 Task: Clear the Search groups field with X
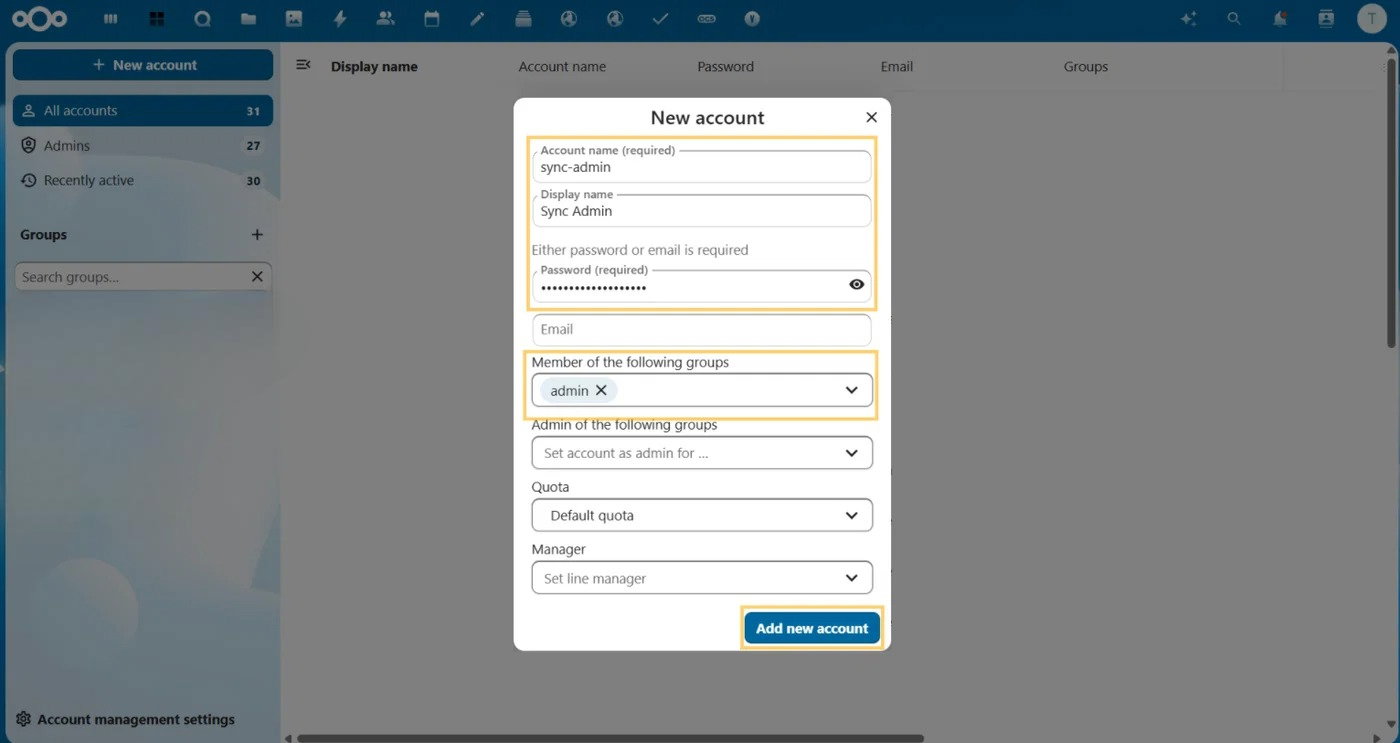tap(257, 277)
